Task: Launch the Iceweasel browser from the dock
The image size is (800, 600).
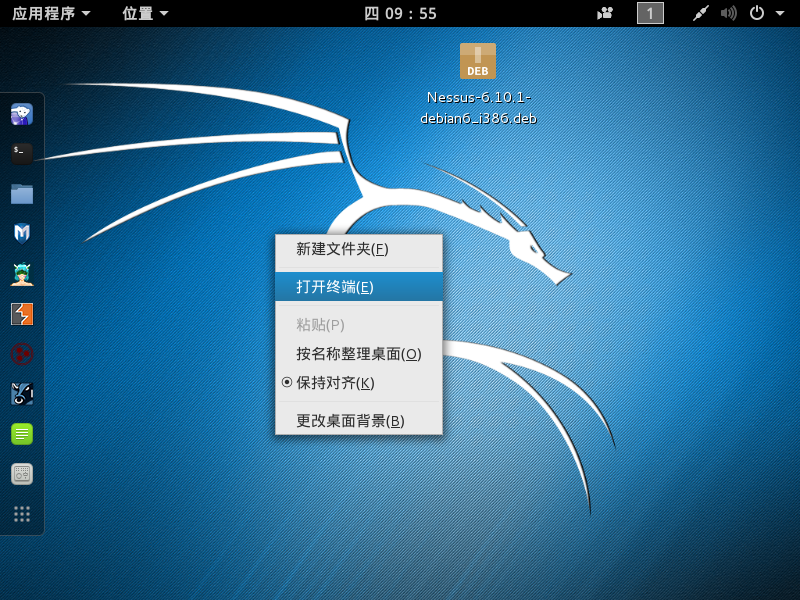Action: pos(22,114)
